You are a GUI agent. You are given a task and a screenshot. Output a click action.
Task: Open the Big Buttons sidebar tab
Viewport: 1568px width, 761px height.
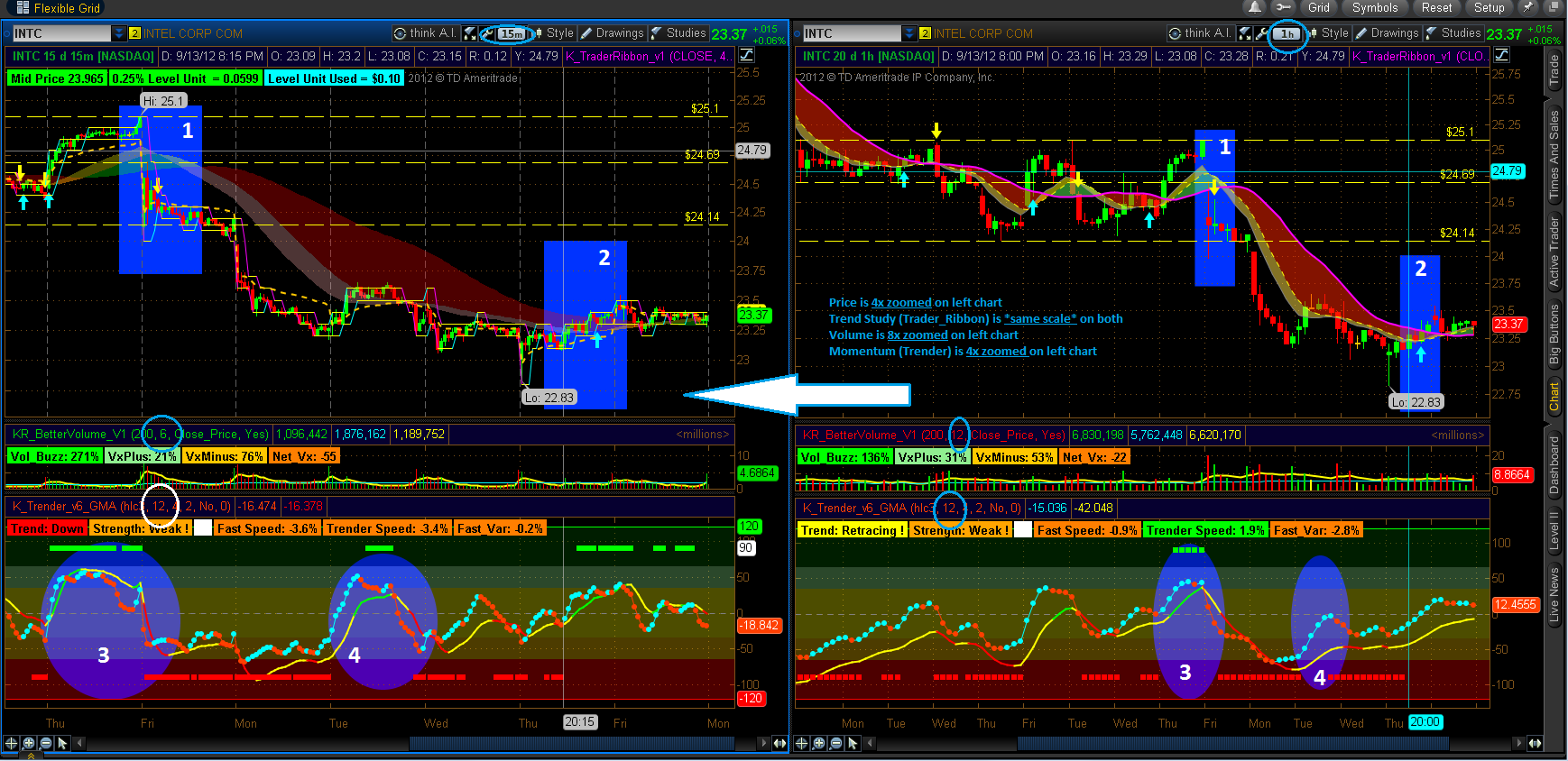[x=1554, y=335]
